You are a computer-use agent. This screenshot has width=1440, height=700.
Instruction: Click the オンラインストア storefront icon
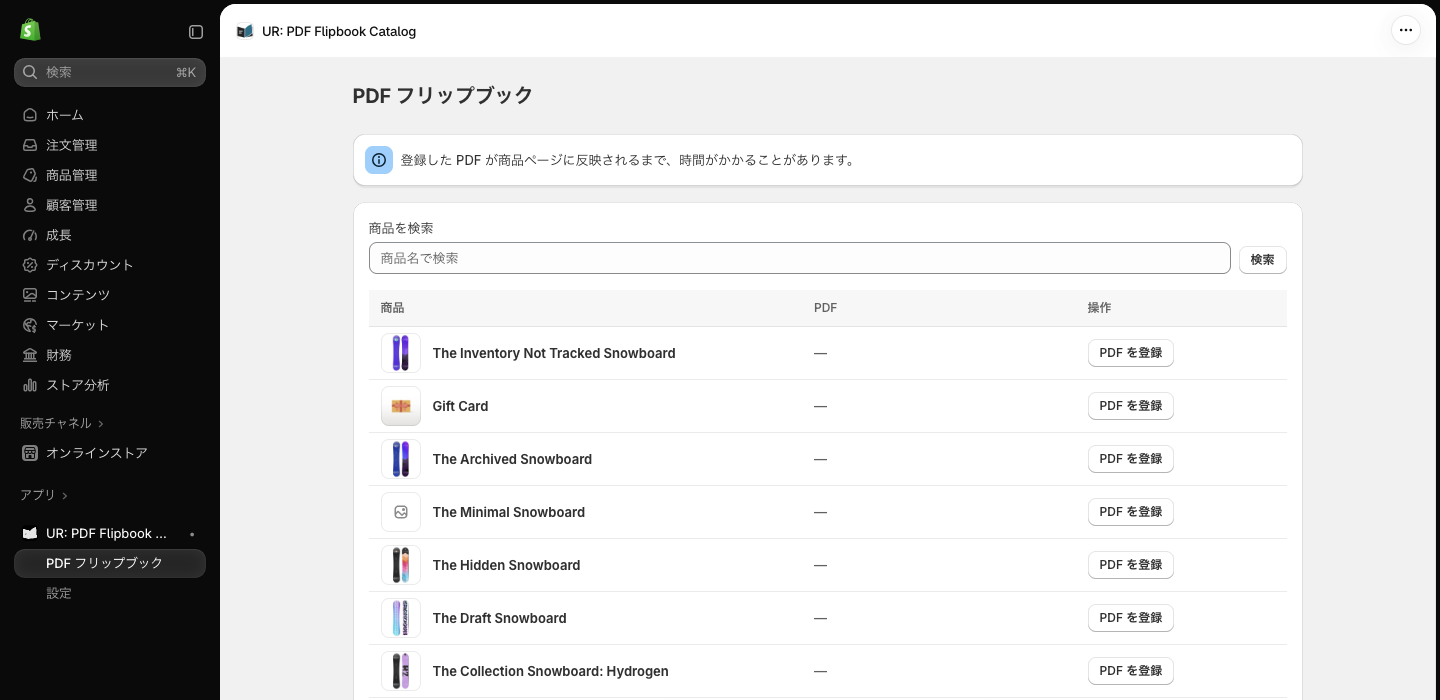point(30,453)
